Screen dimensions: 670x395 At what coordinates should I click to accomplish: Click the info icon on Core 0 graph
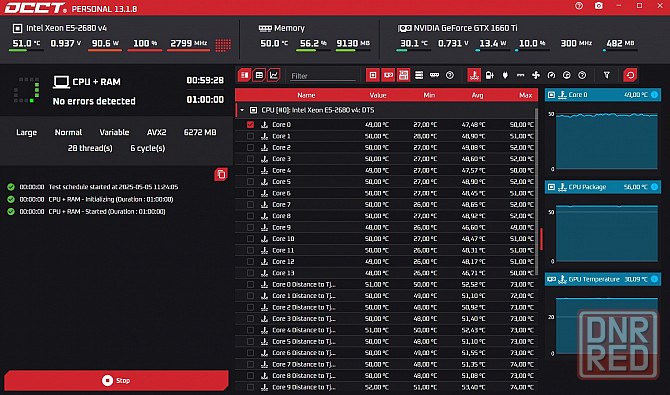[654, 94]
